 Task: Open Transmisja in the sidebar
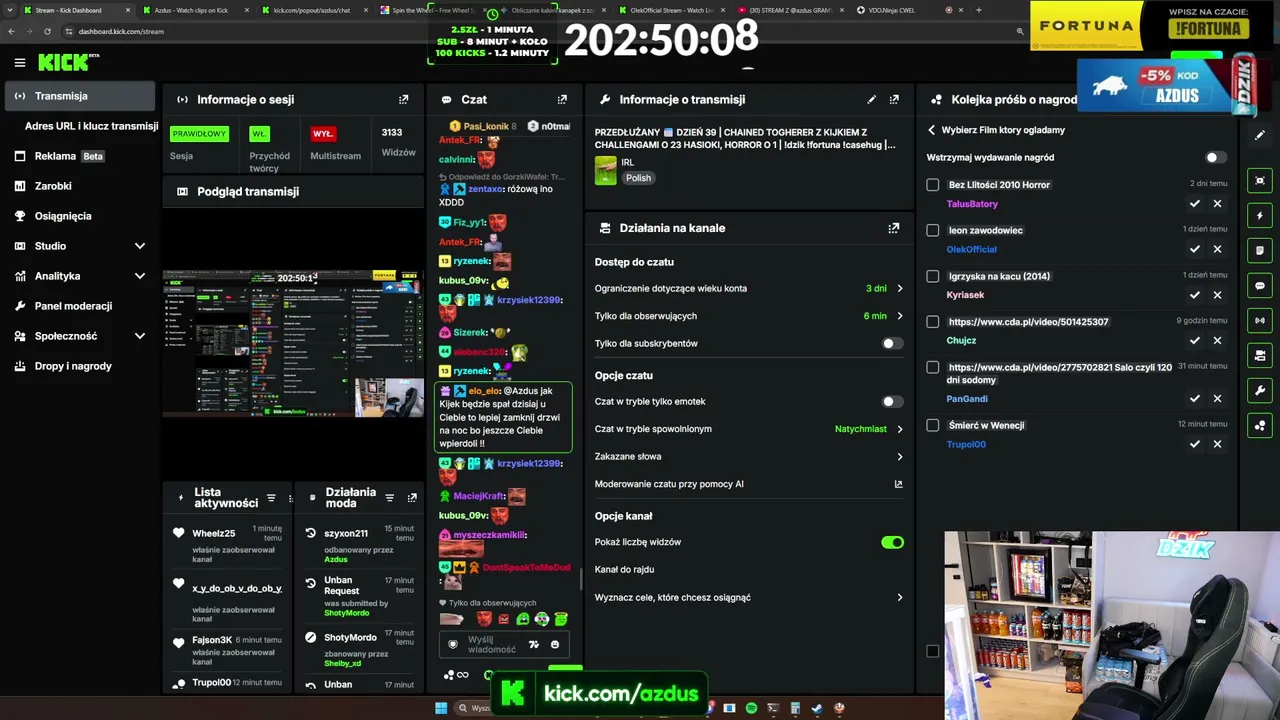[80, 96]
